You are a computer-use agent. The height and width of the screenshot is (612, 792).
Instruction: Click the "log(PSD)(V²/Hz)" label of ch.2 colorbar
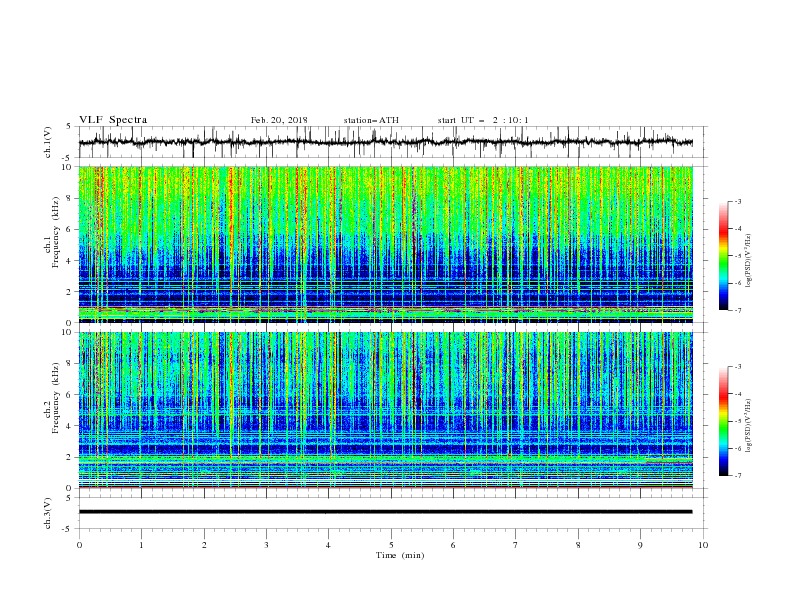748,426
